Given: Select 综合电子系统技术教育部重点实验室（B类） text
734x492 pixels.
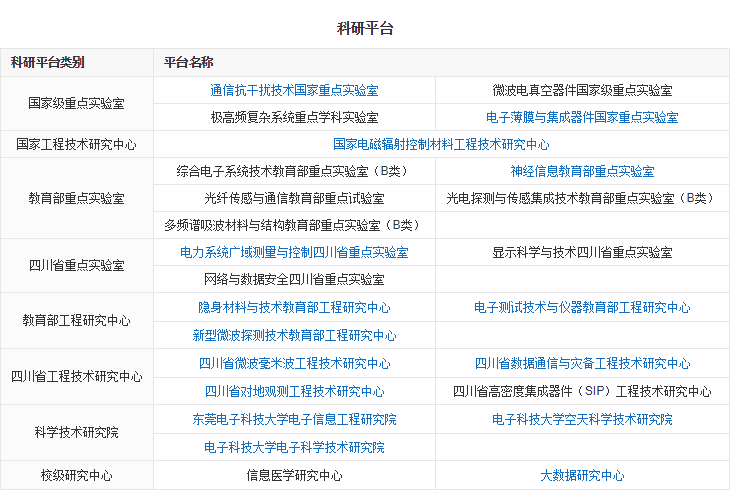Looking at the screenshot, I should pos(294,171).
